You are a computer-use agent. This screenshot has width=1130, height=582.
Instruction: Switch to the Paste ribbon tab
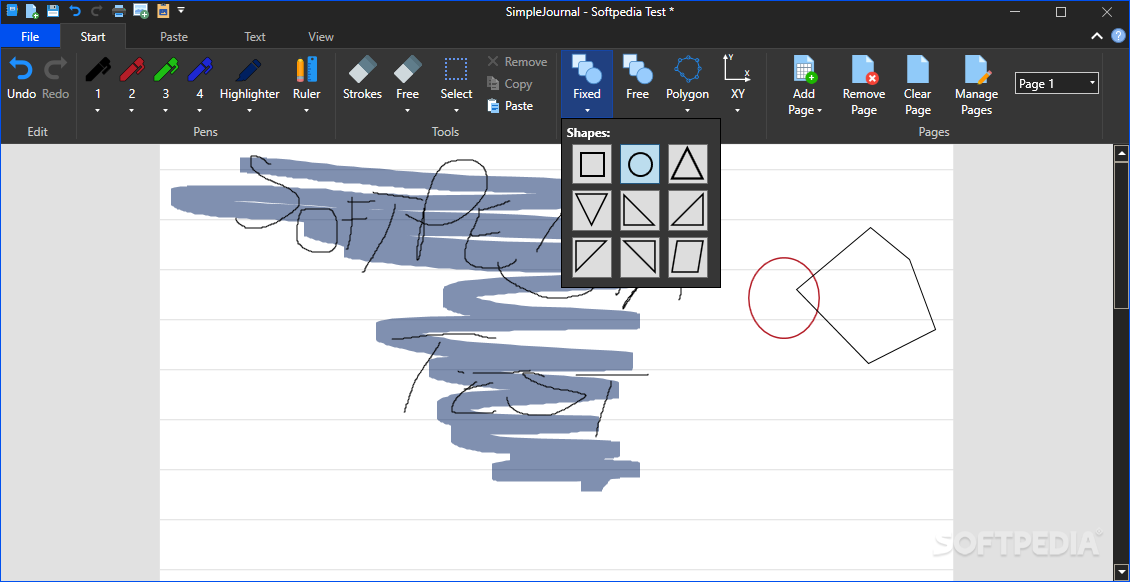click(x=174, y=36)
